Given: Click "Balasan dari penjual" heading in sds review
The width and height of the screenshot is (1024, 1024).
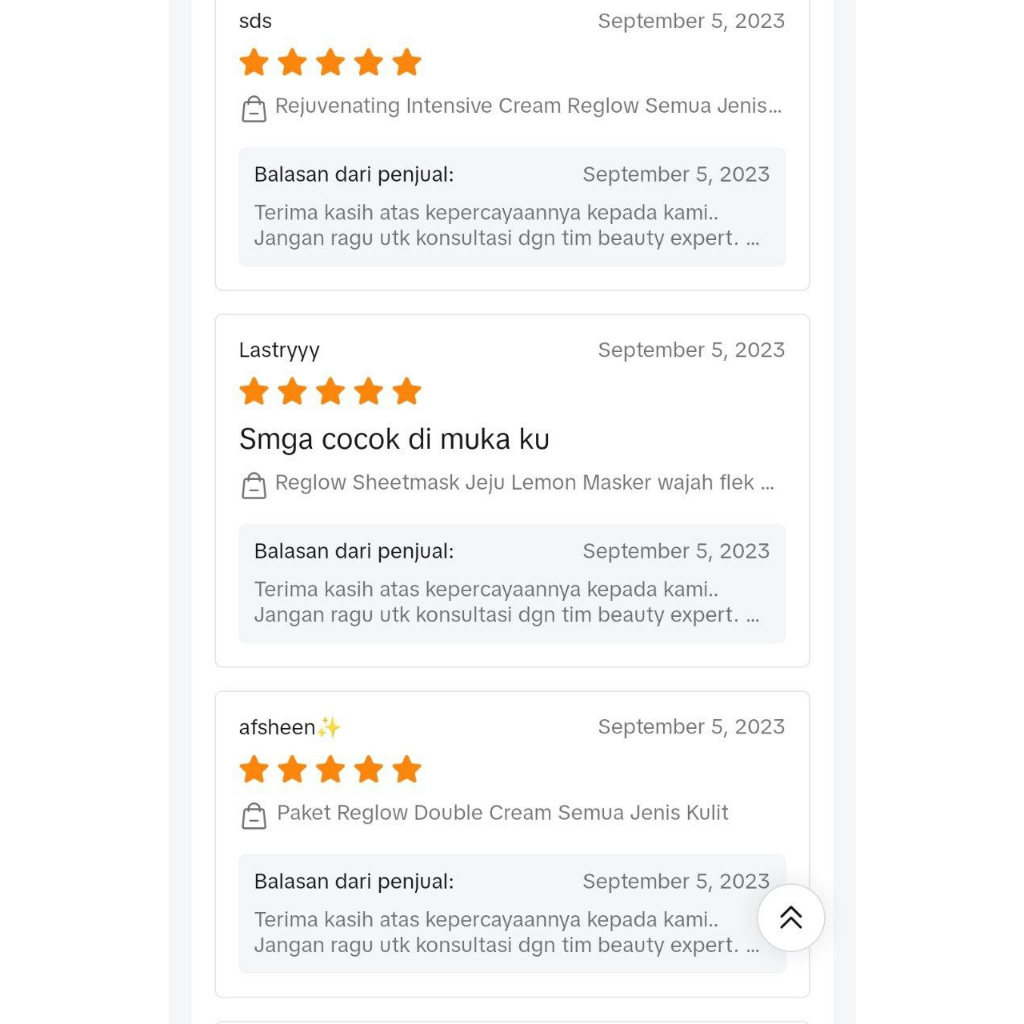Looking at the screenshot, I should tap(354, 175).
